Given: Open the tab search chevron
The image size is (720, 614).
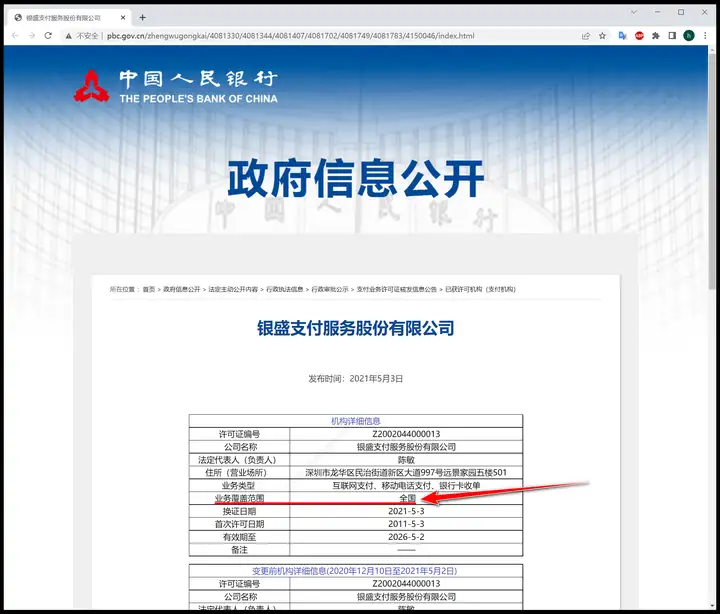Looking at the screenshot, I should coord(634,12).
